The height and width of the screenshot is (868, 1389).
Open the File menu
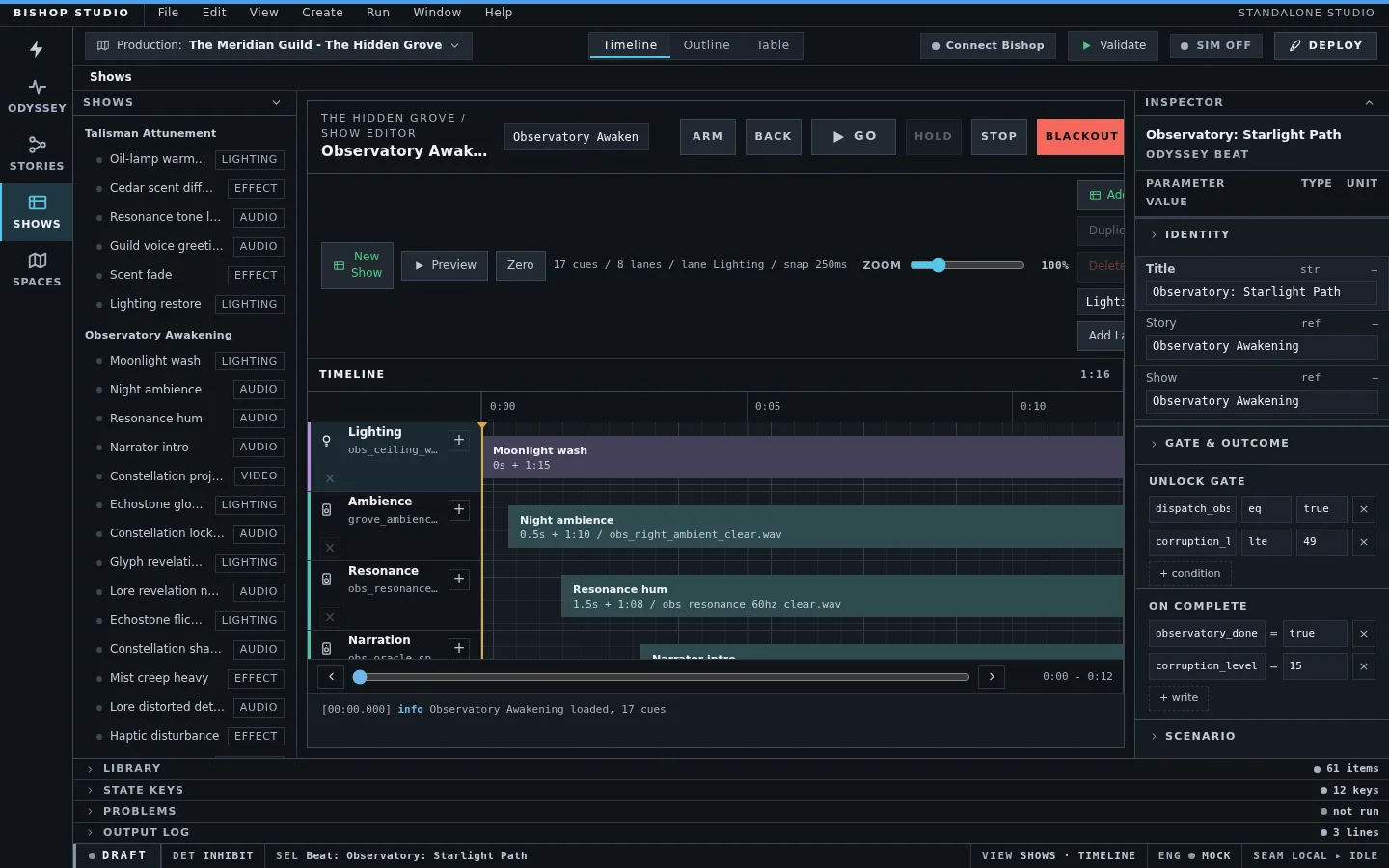168,13
